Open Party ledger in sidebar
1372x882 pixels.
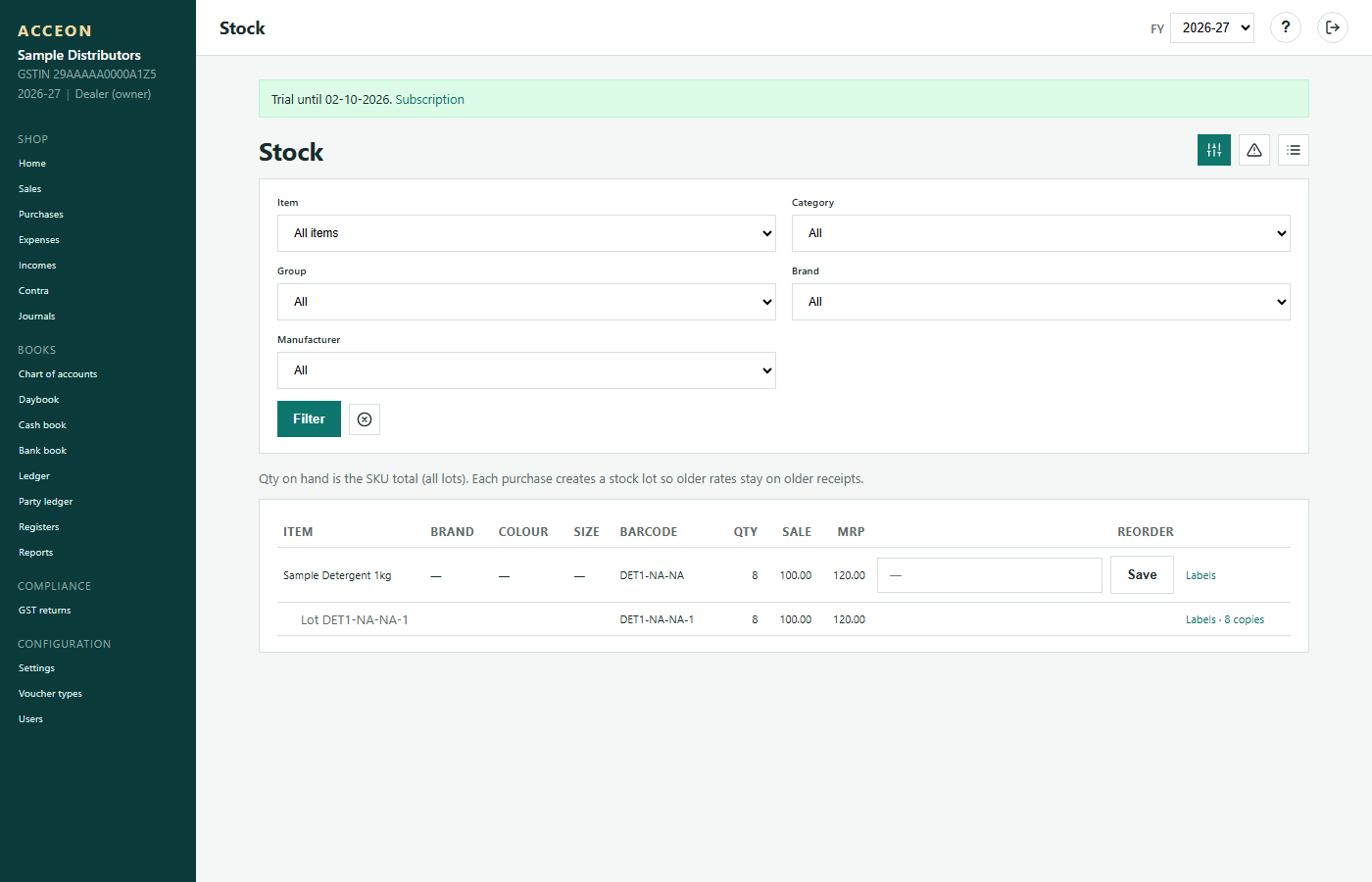pos(46,502)
